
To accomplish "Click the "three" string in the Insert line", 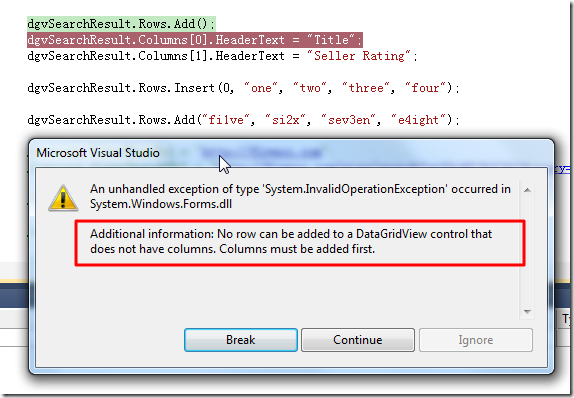I will 366,88.
